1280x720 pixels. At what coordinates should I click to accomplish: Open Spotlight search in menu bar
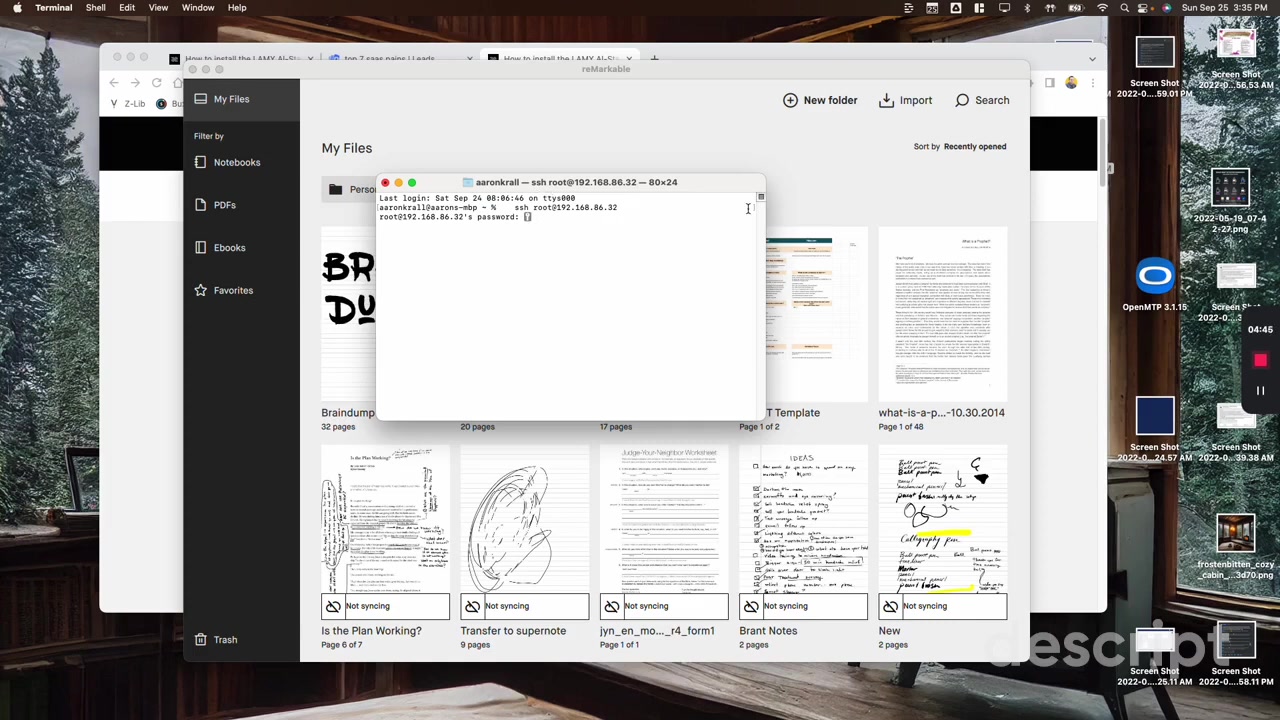coord(1125,8)
